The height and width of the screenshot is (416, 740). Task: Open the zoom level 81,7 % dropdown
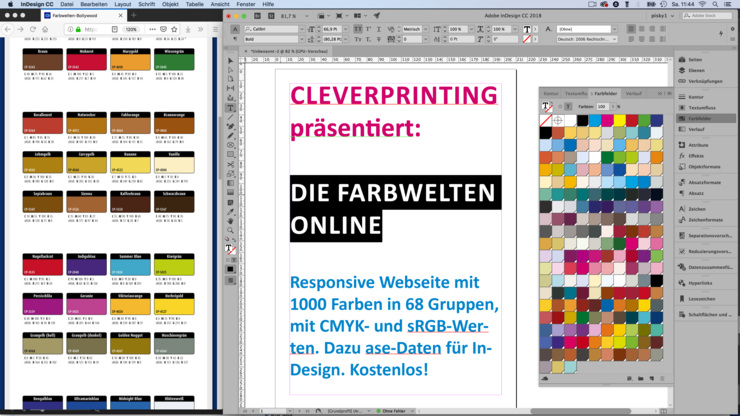pos(307,16)
